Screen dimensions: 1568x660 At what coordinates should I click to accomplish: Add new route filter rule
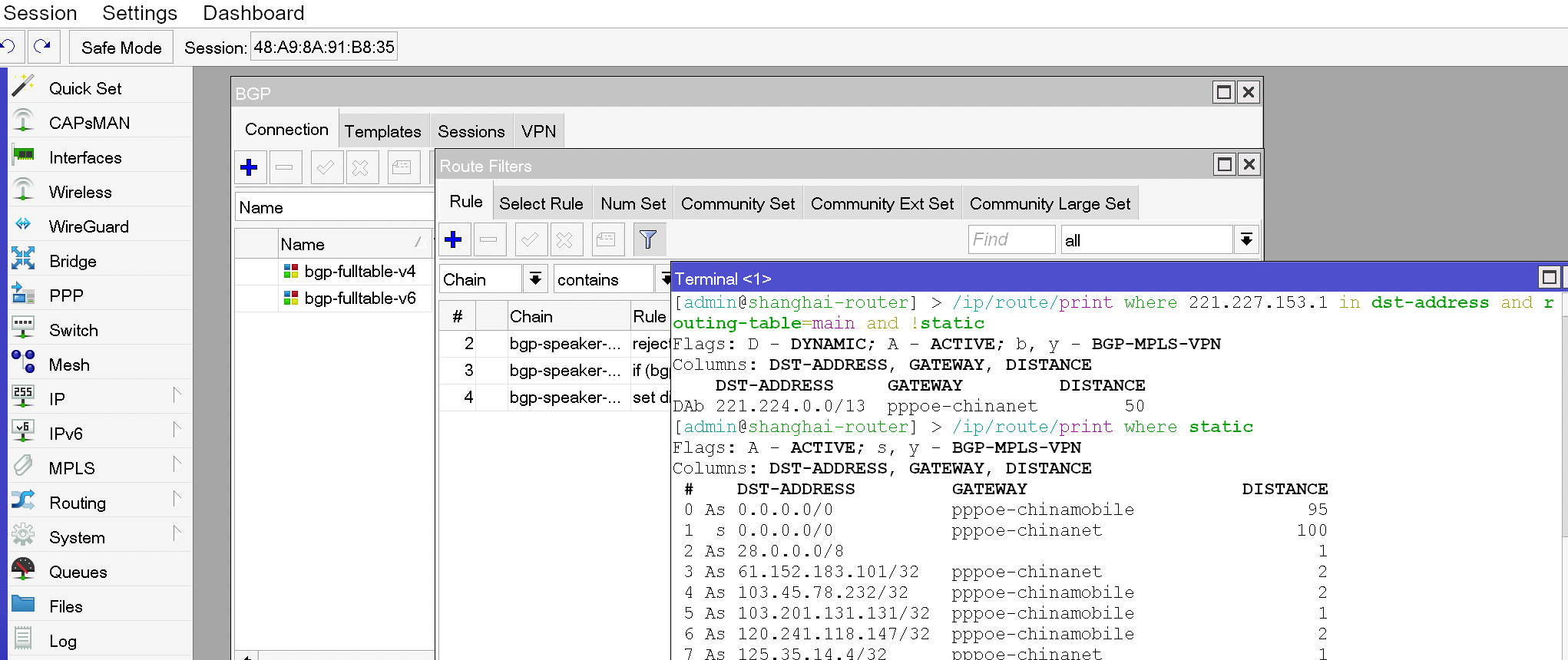[x=454, y=240]
